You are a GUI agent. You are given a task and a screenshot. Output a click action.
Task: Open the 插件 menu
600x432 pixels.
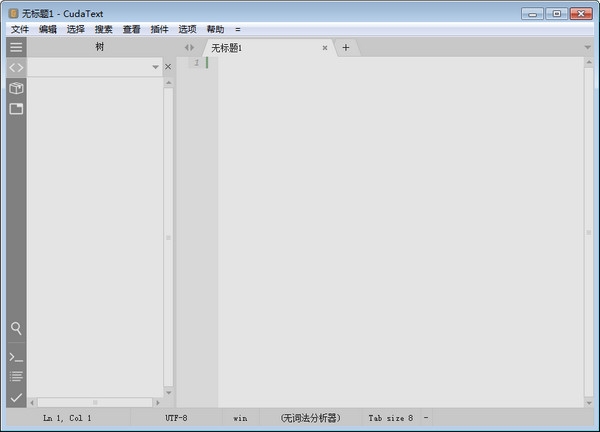click(x=160, y=29)
